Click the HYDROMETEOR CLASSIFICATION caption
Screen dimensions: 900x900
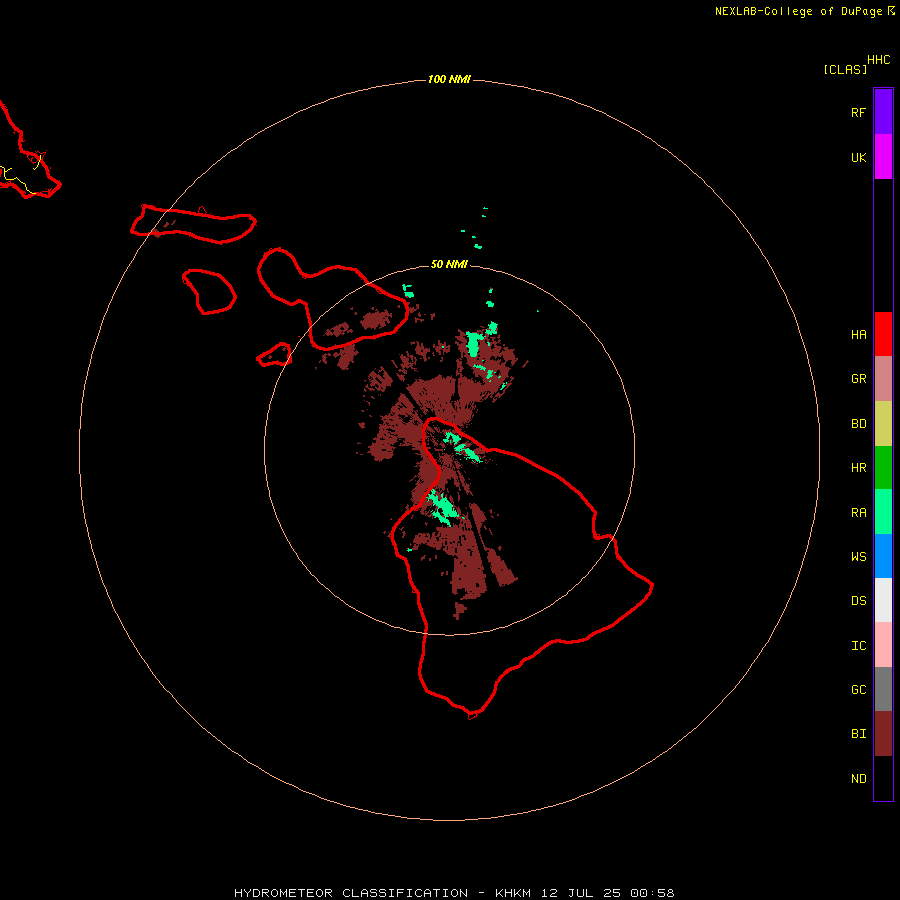(x=351, y=893)
